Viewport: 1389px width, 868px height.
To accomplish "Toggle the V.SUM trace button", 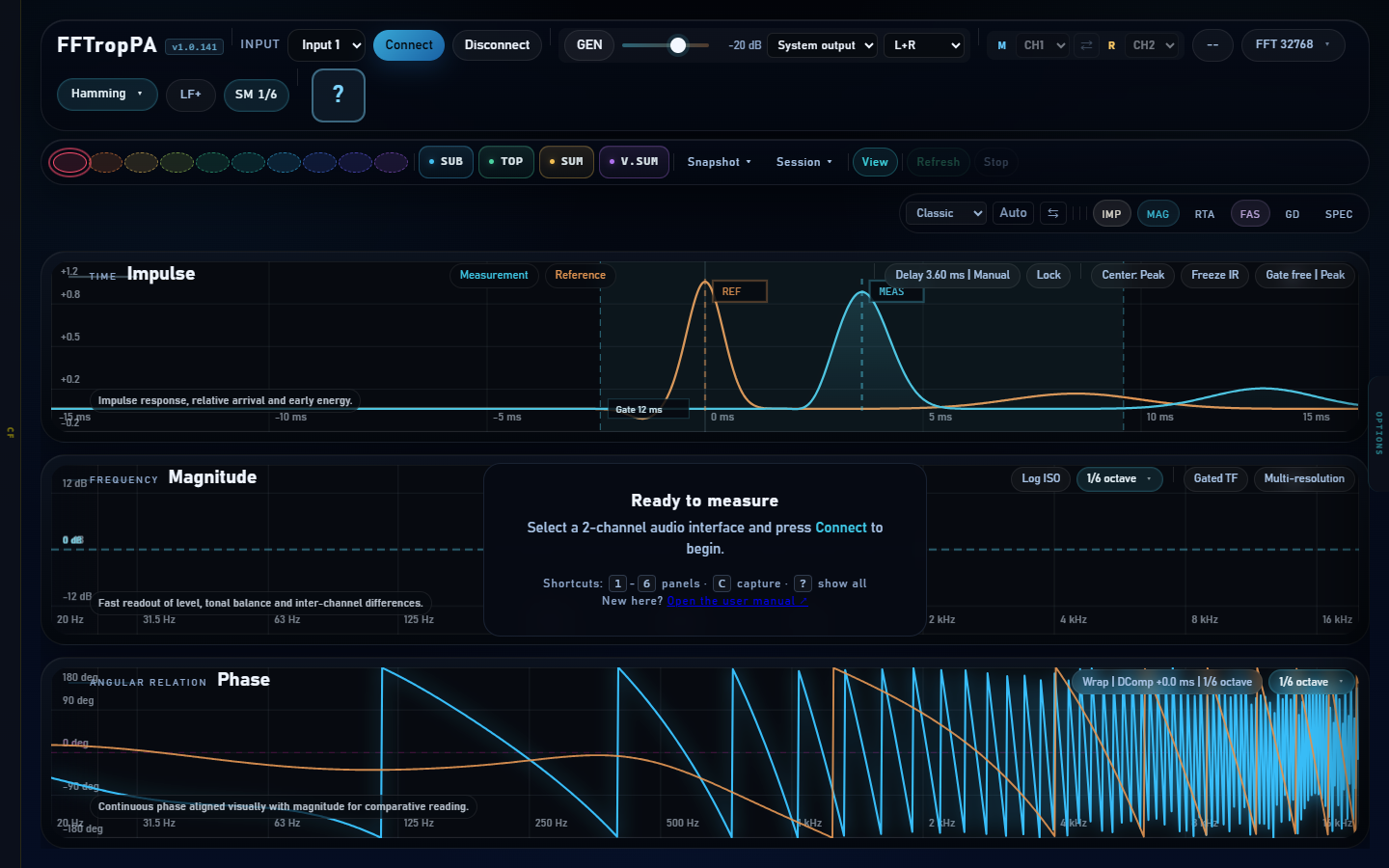I will [x=634, y=162].
